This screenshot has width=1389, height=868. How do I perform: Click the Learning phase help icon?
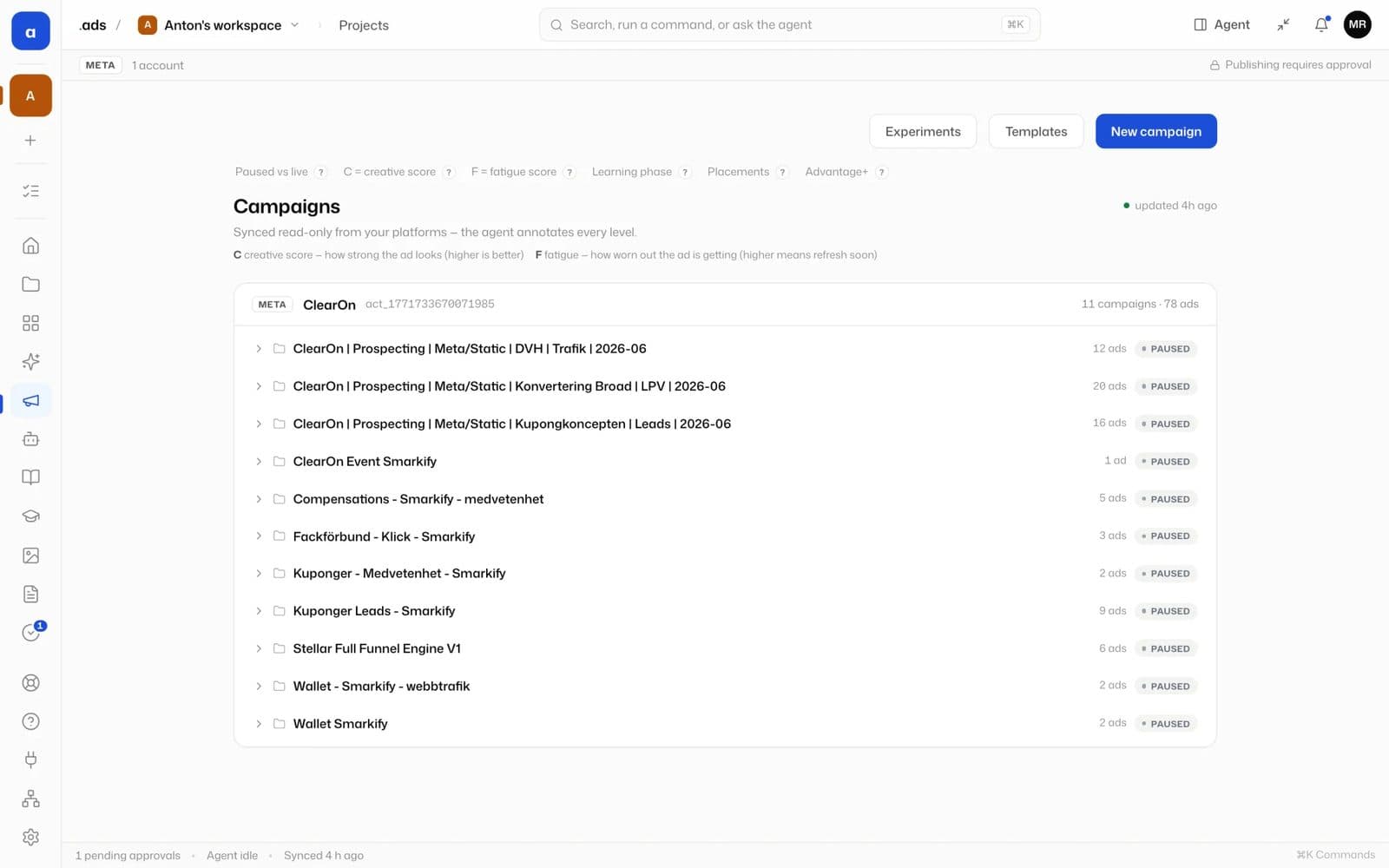(685, 172)
